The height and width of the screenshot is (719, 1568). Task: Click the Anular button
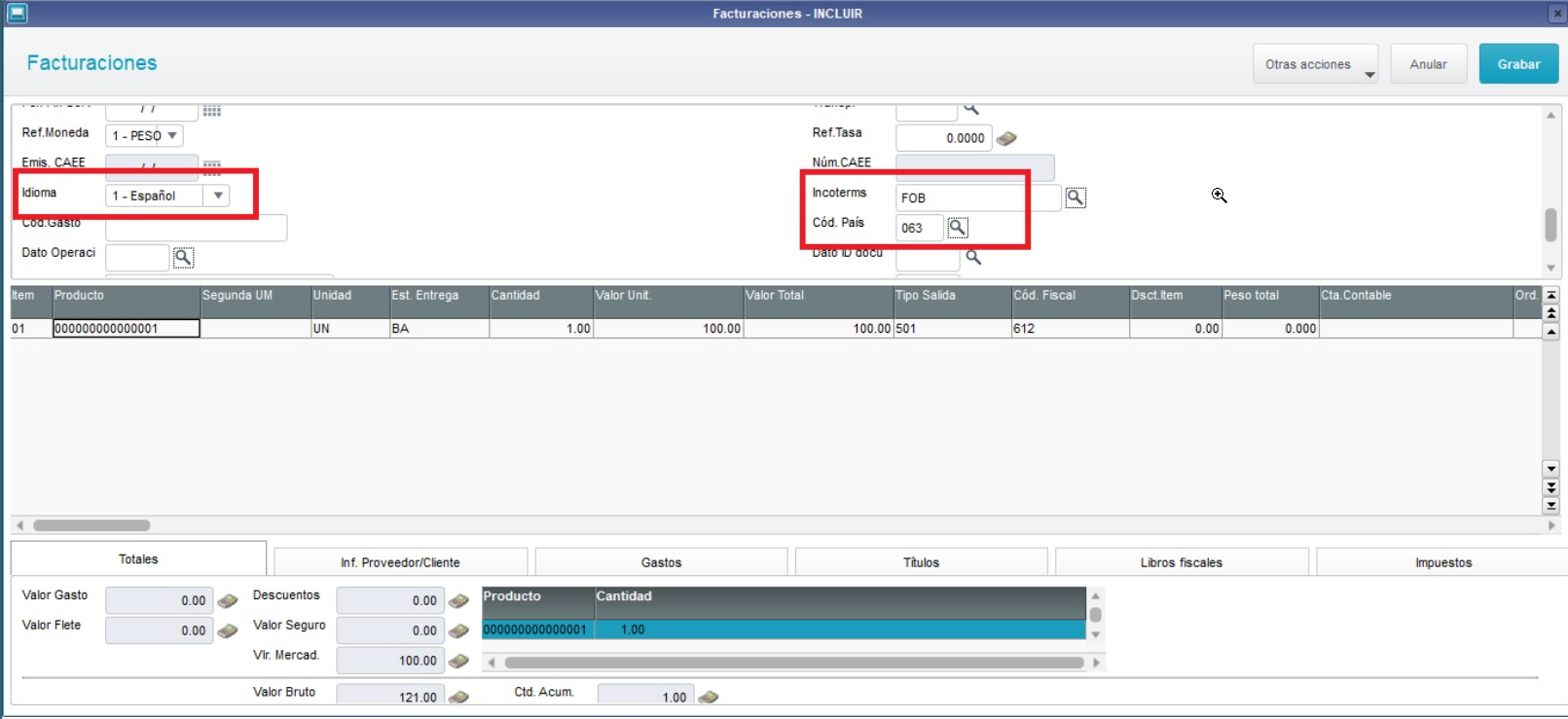[x=1428, y=64]
